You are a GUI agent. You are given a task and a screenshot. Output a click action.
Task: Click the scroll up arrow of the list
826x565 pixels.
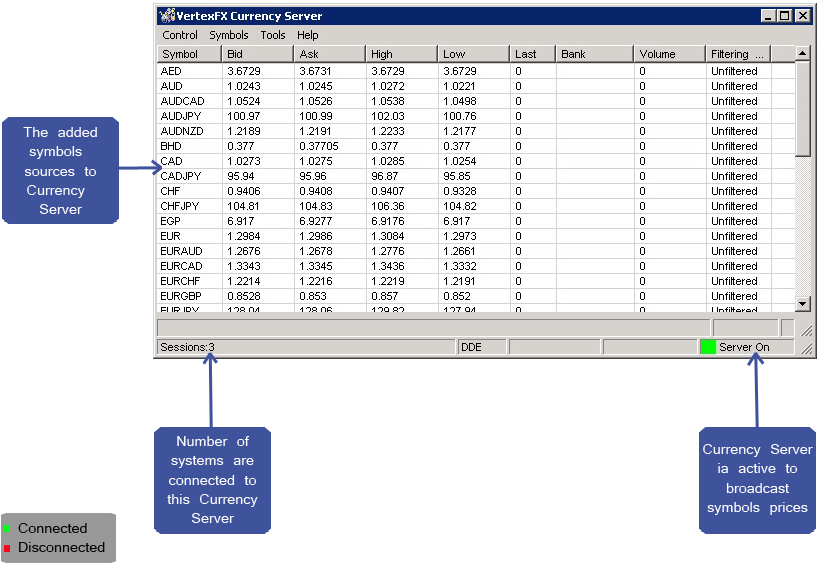point(802,53)
